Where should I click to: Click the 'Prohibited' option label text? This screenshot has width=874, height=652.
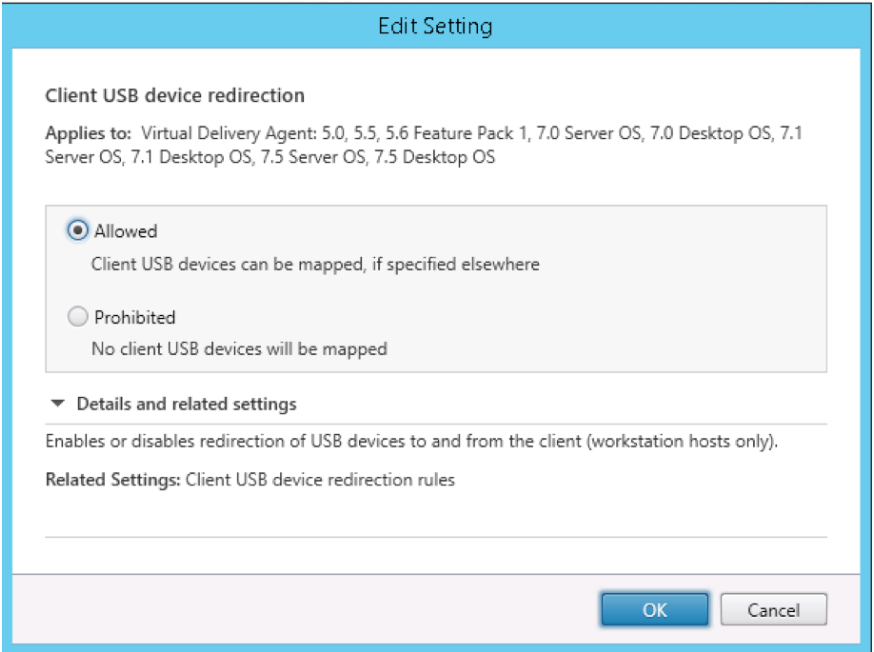[x=135, y=317]
